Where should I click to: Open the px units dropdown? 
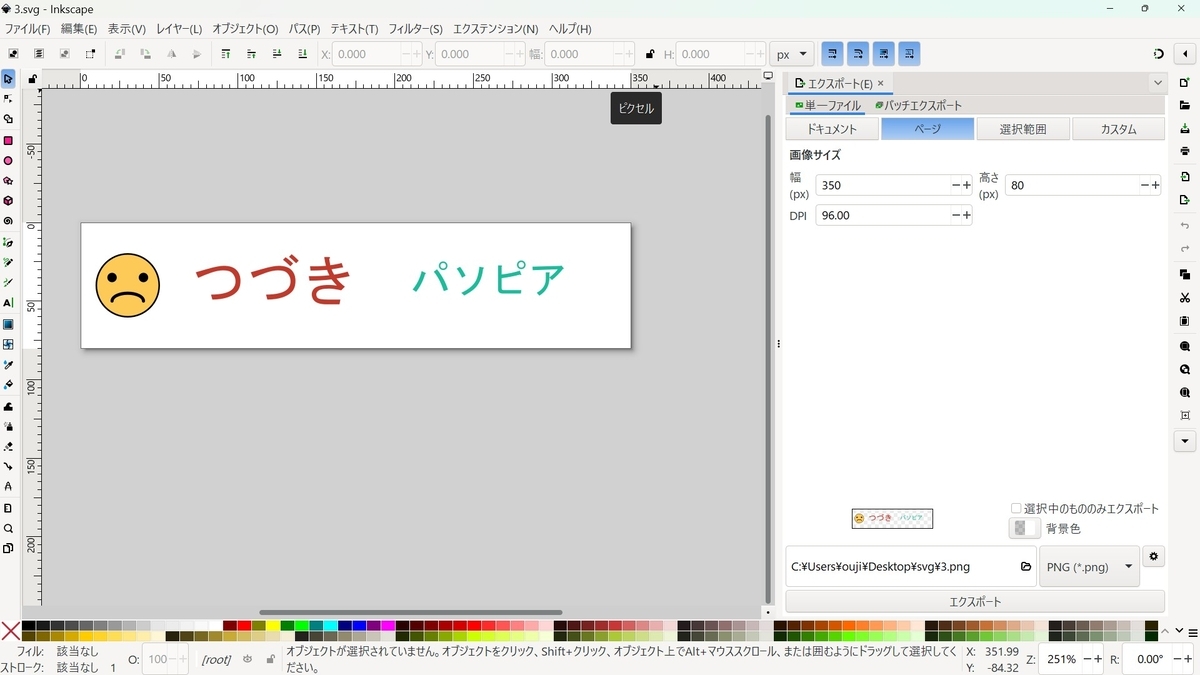[x=791, y=54]
